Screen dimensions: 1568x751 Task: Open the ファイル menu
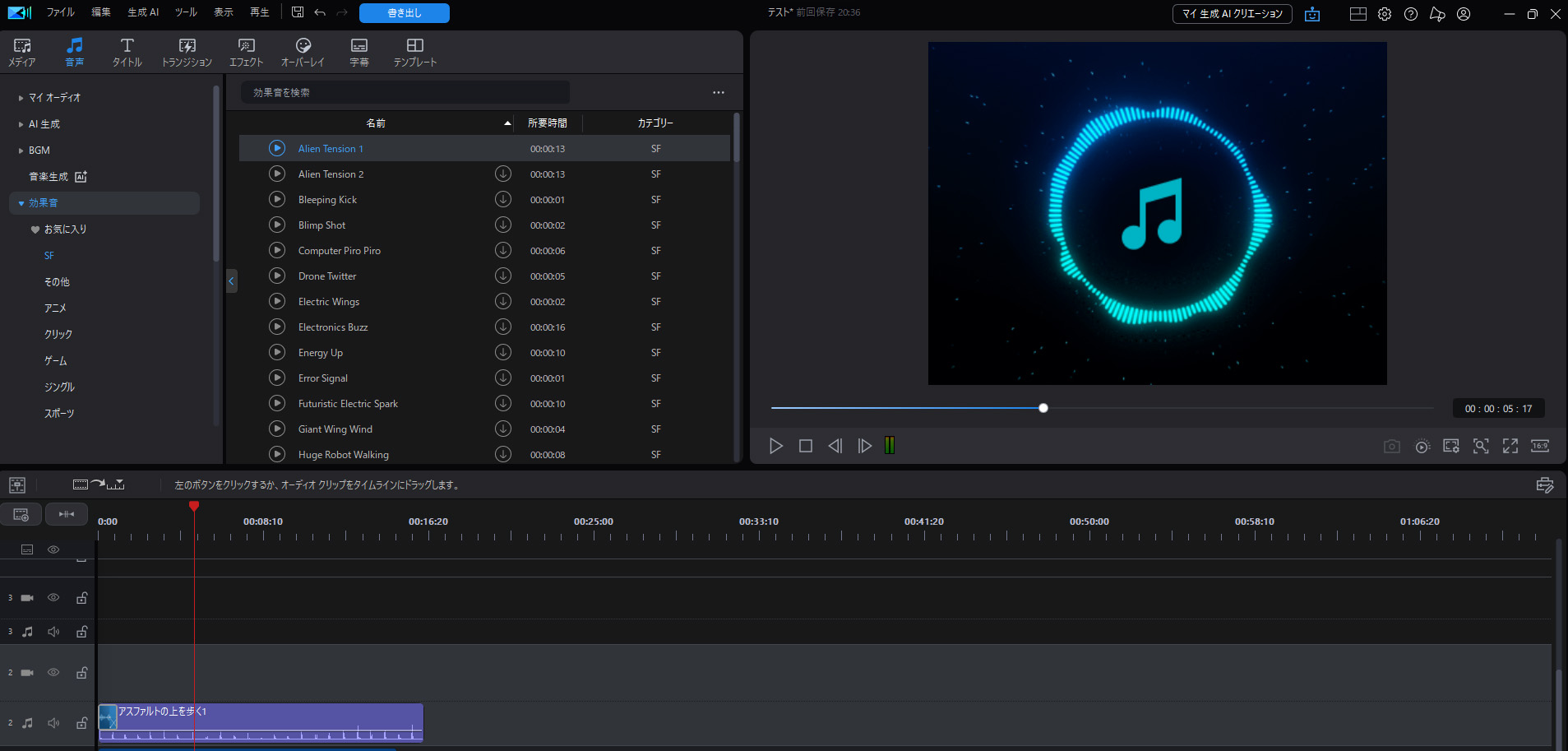point(60,12)
